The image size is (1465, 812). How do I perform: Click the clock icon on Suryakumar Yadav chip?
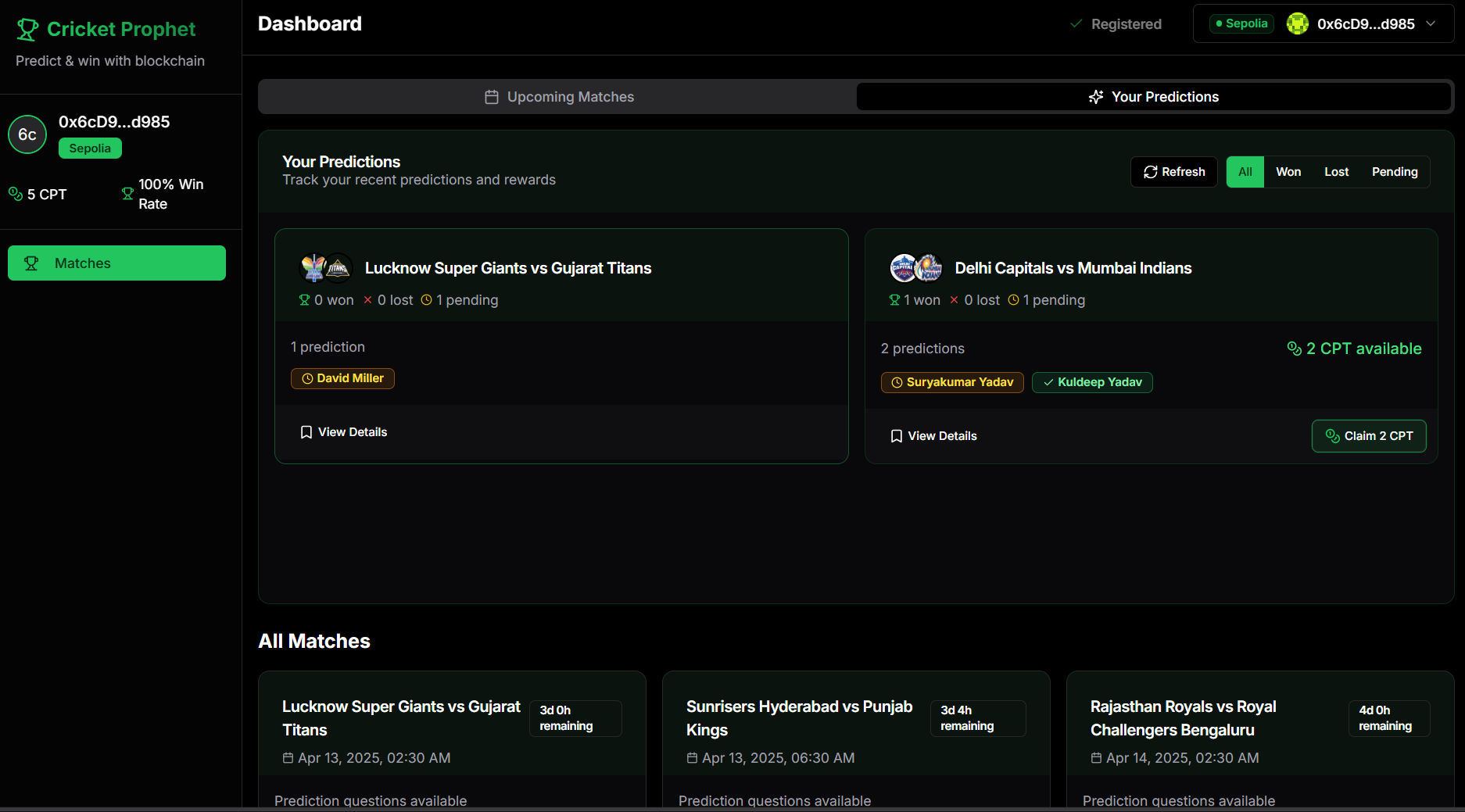point(897,382)
